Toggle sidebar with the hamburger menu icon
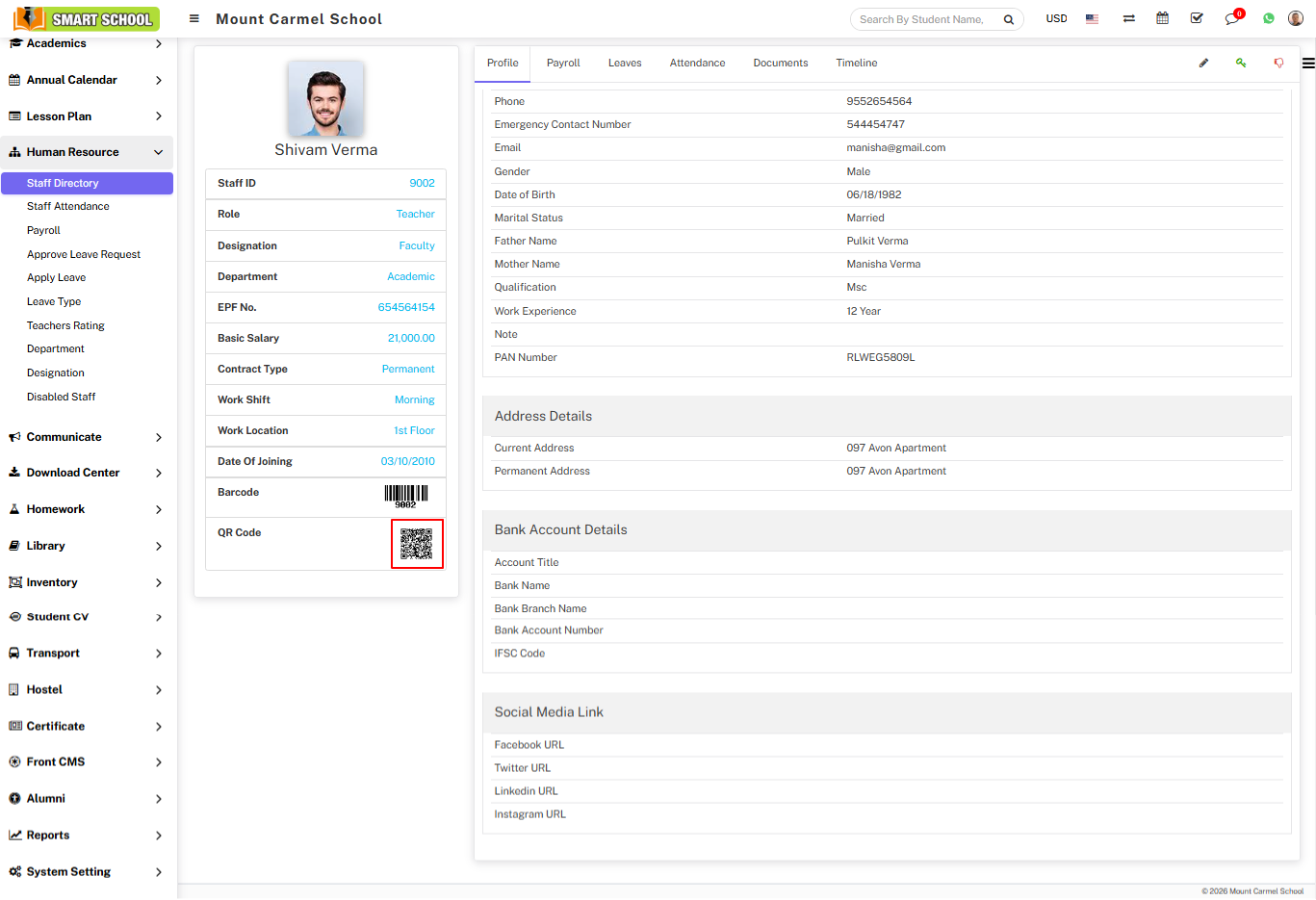Image resolution: width=1316 pixels, height=900 pixels. [194, 18]
